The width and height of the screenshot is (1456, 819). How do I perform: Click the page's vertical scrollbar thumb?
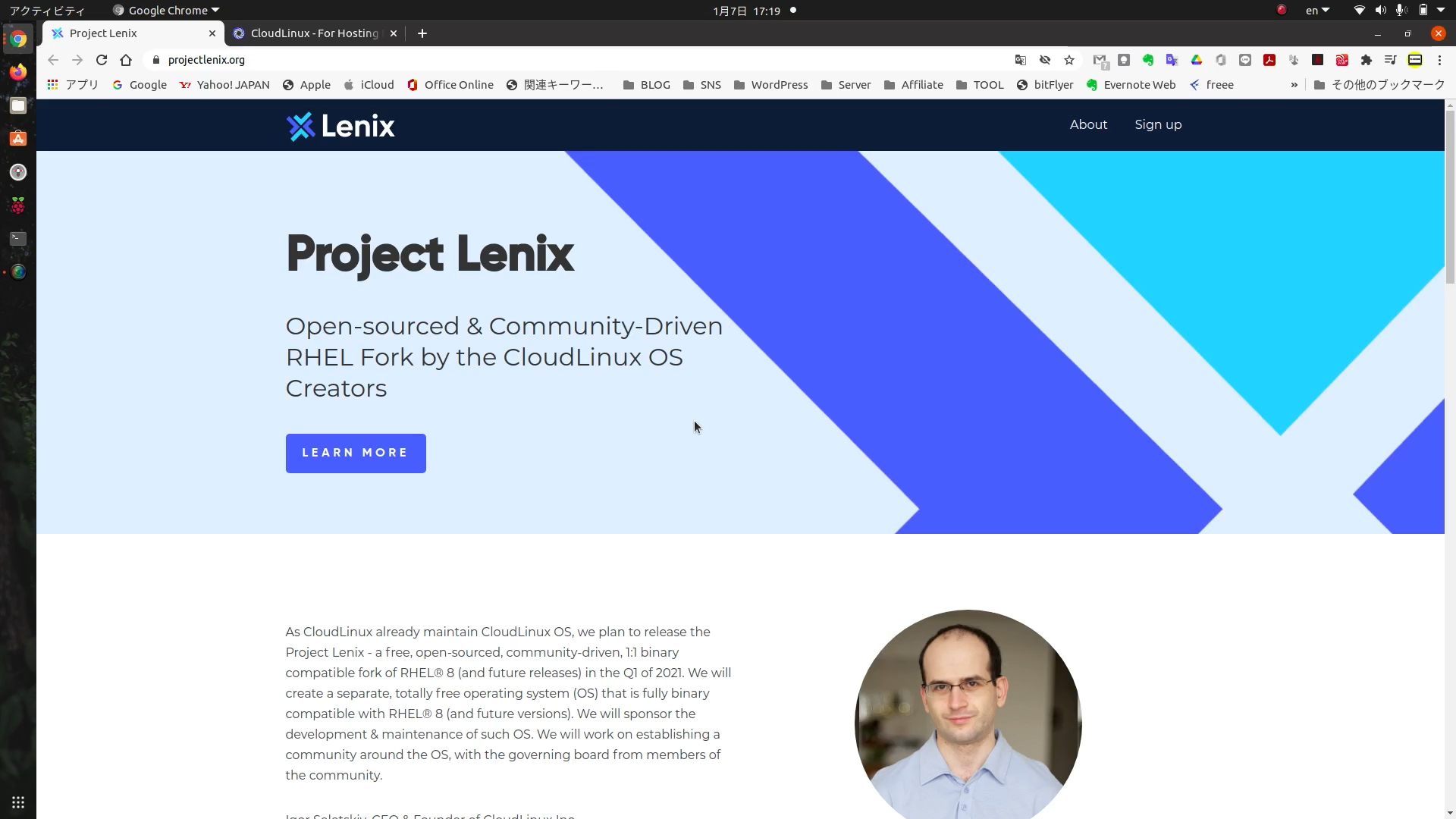1450,197
